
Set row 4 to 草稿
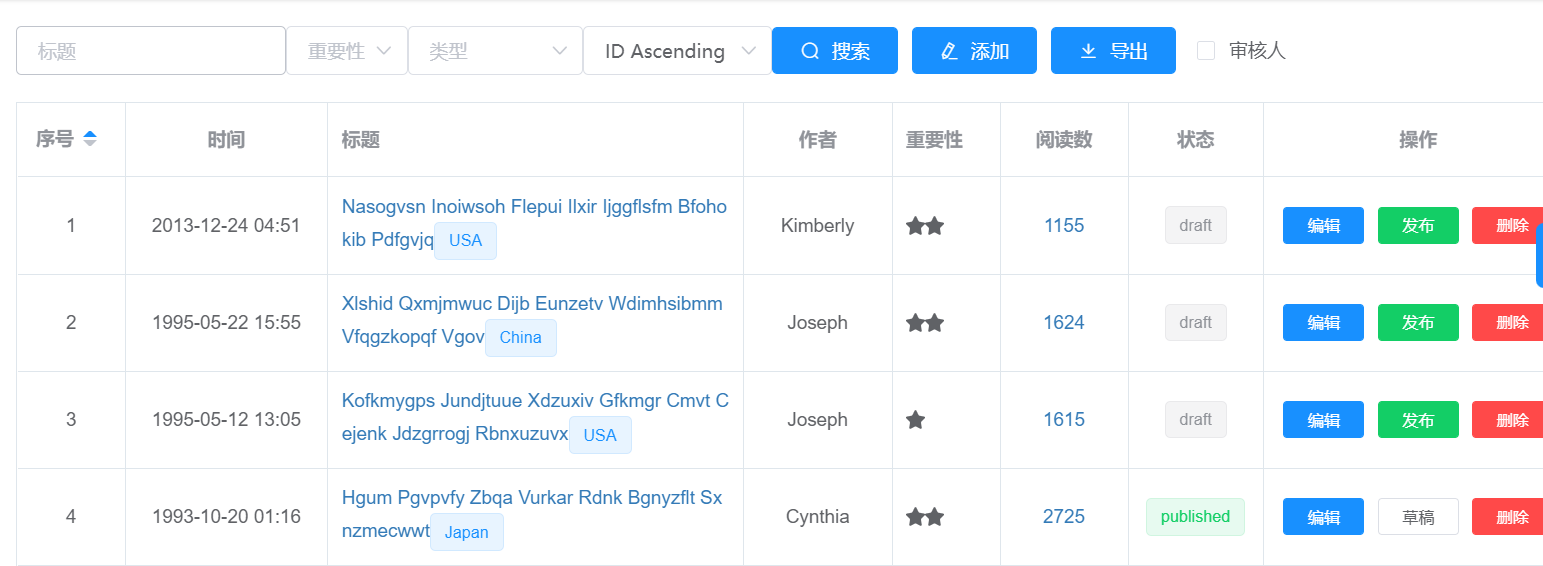pyautogui.click(x=1418, y=516)
